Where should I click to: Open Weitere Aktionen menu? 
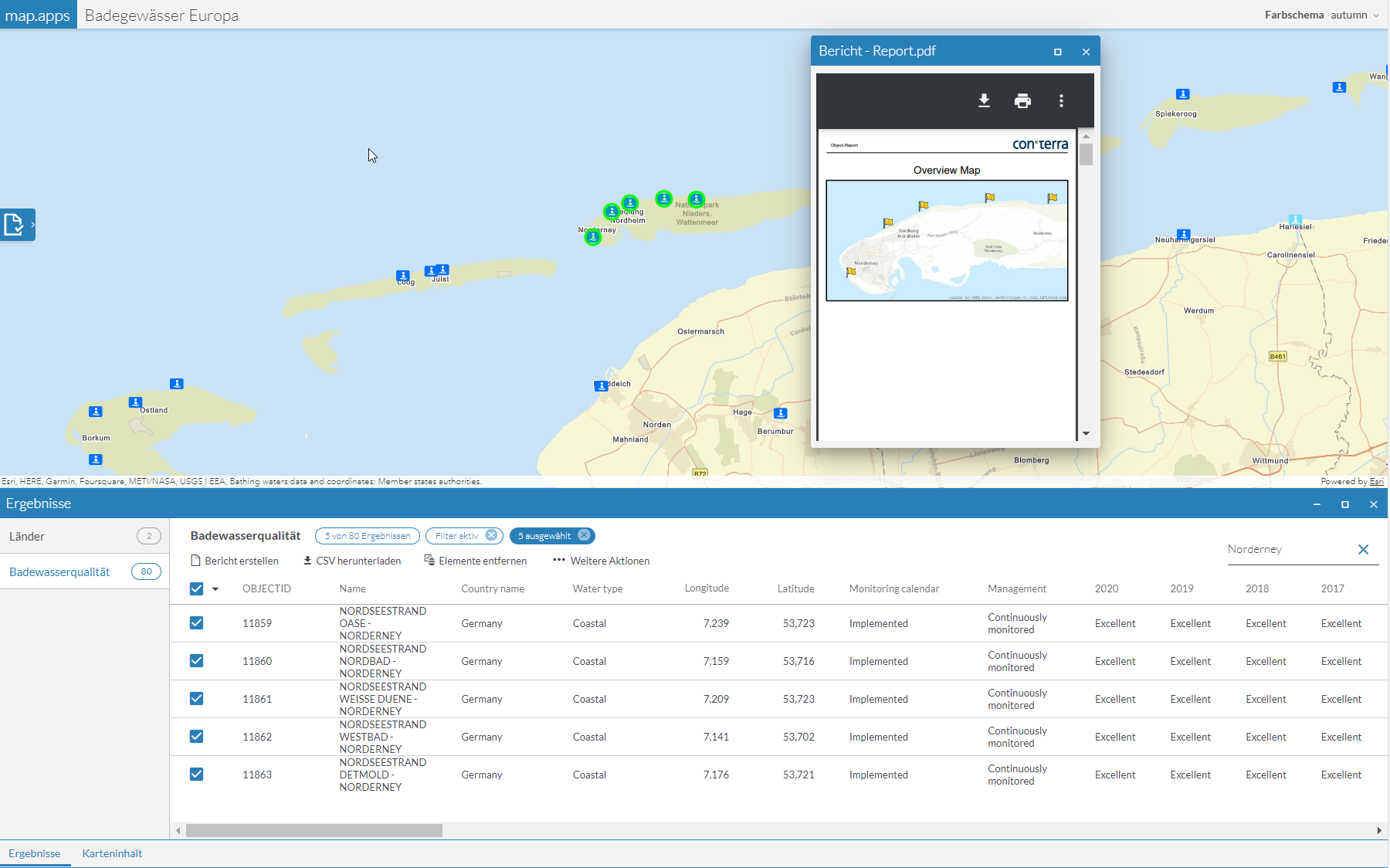click(601, 561)
